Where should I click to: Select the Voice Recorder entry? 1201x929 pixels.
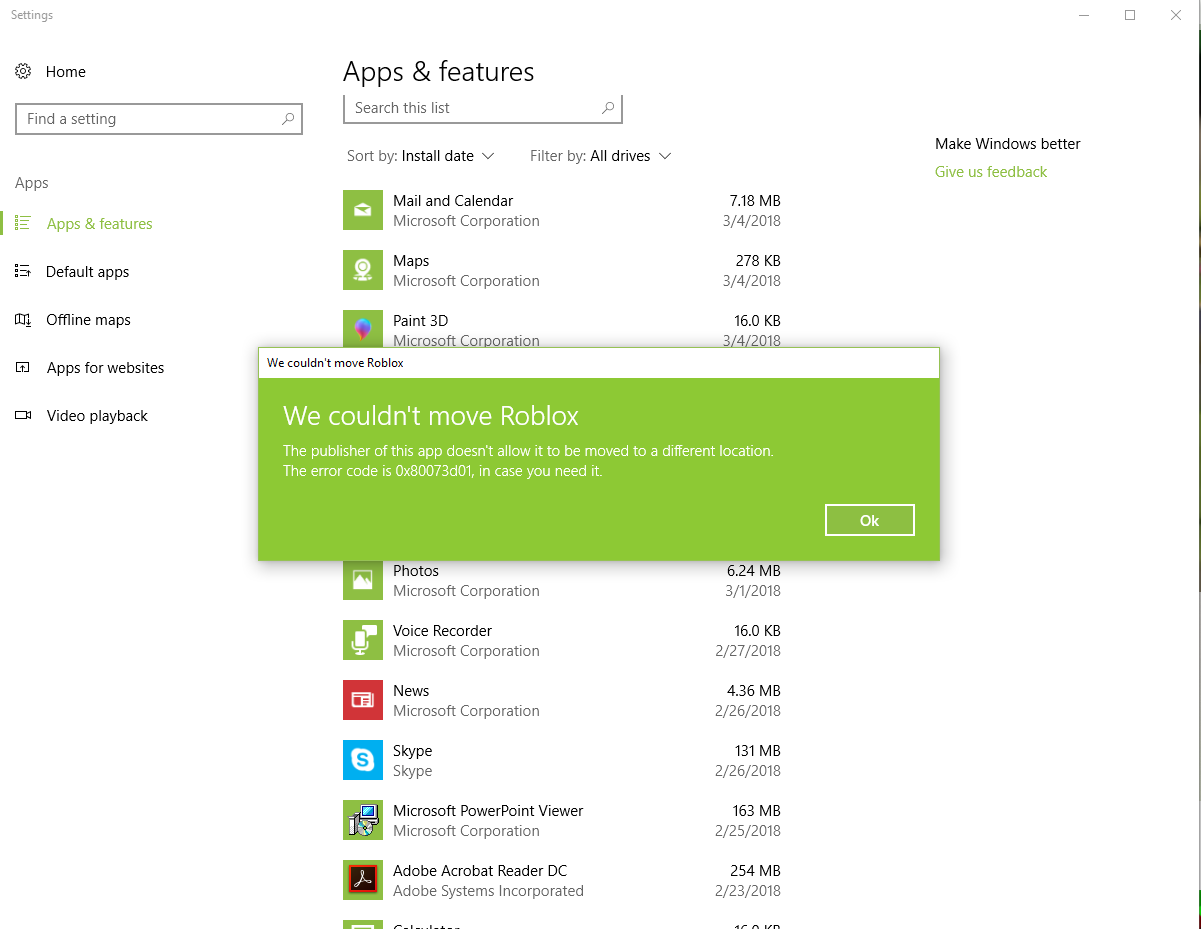(562, 640)
